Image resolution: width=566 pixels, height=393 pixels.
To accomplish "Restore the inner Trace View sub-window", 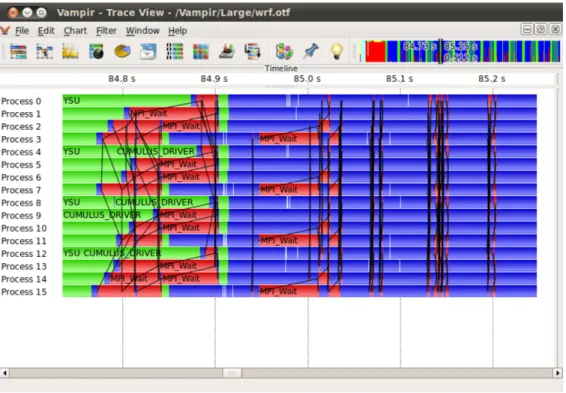I will (541, 30).
